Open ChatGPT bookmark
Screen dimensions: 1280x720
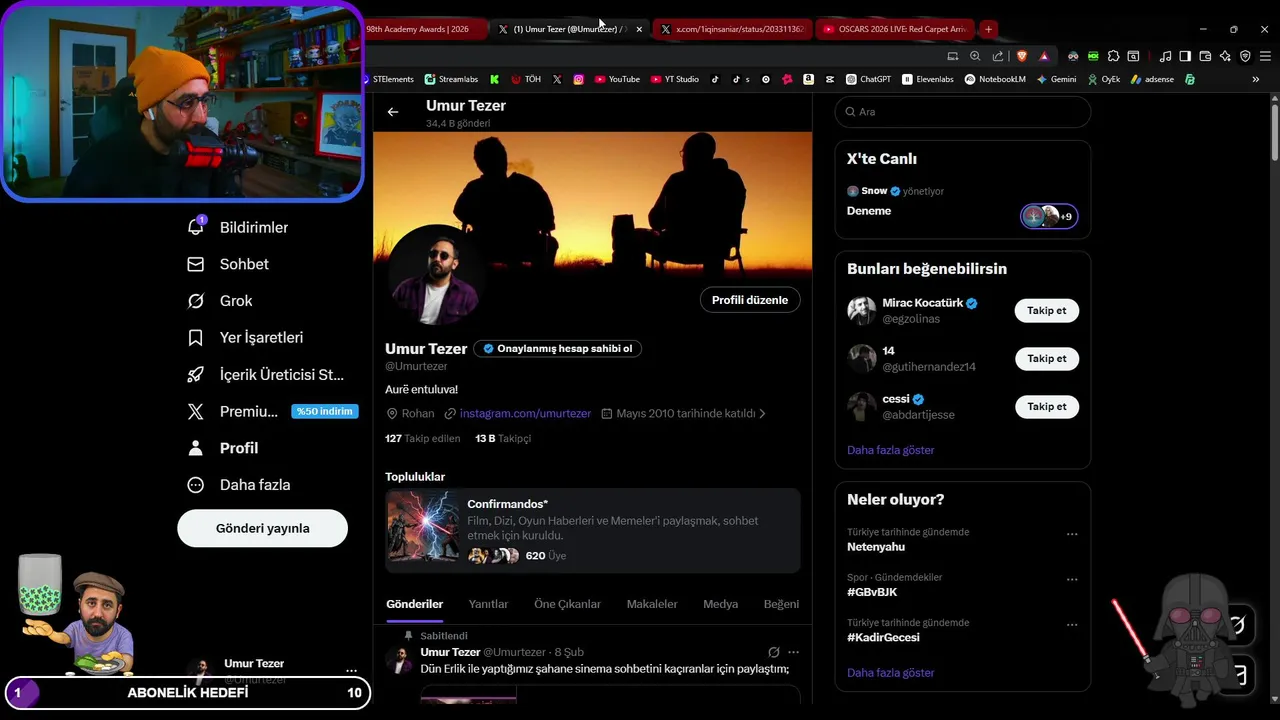(x=868, y=79)
